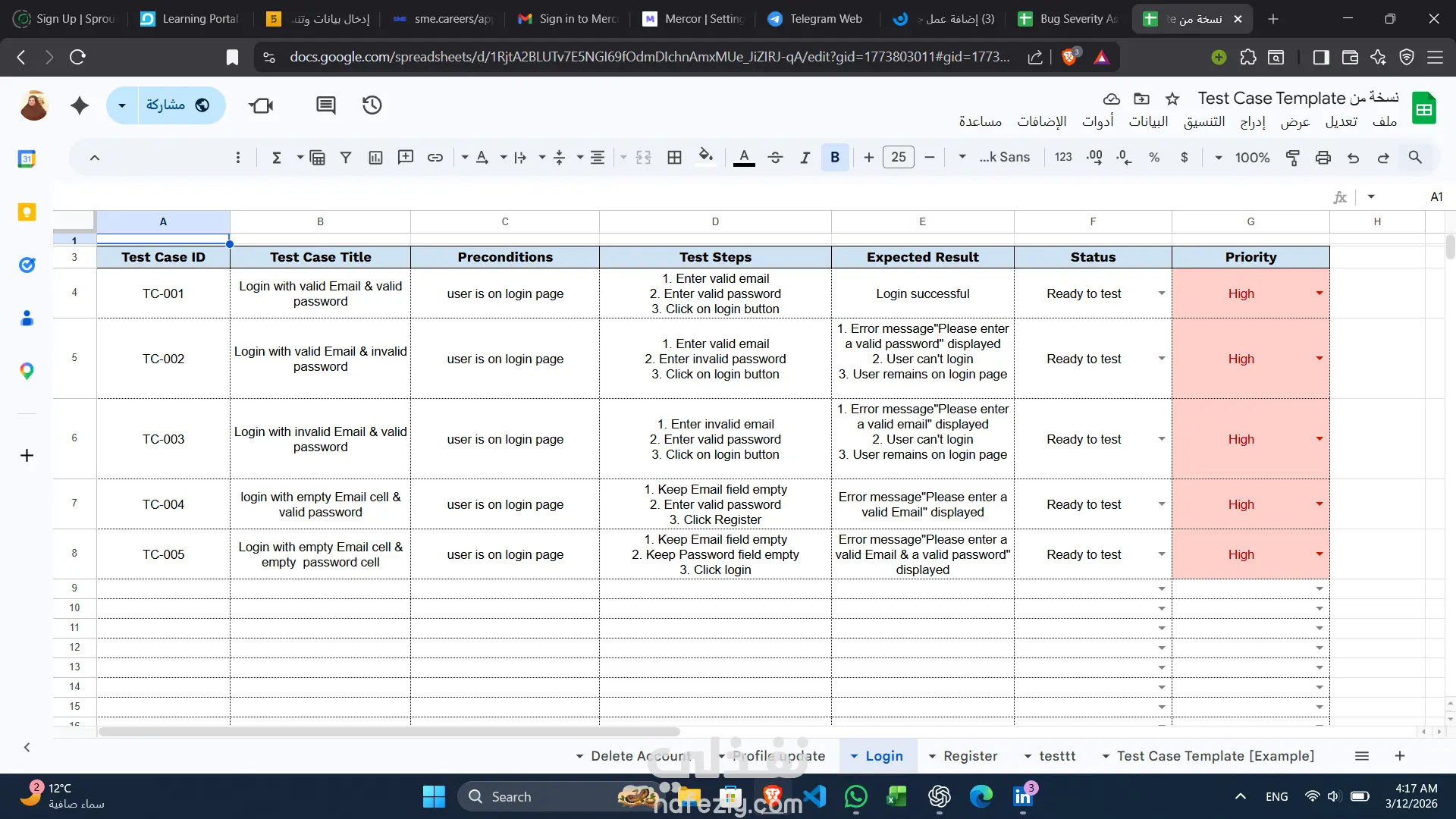Open the borders tool in toolbar
The image size is (1456, 819).
click(x=674, y=157)
